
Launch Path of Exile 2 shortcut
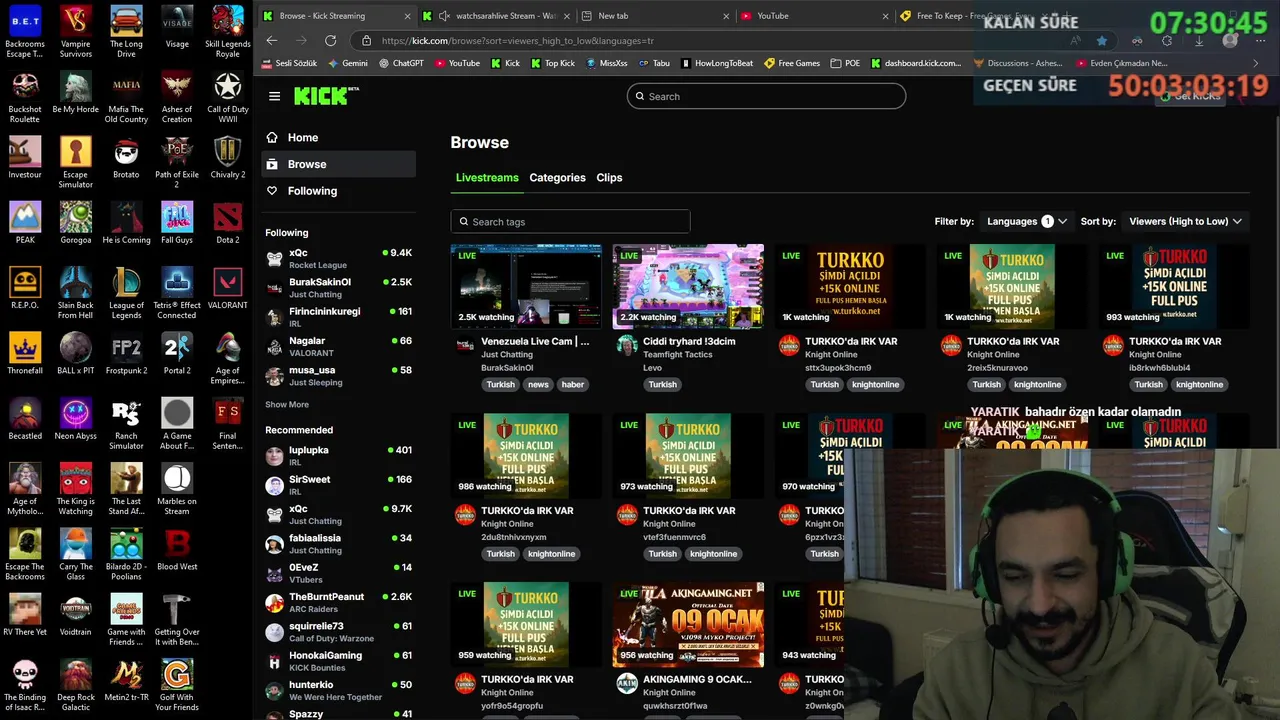coord(177,162)
